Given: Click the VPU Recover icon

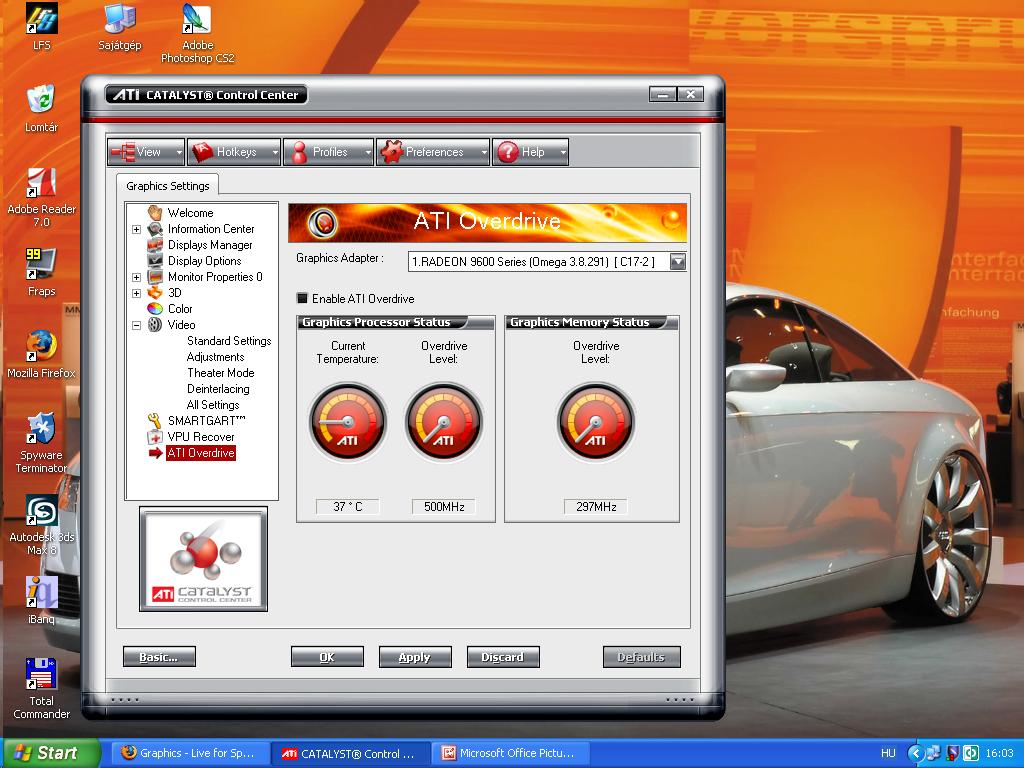Looking at the screenshot, I should pos(155,437).
